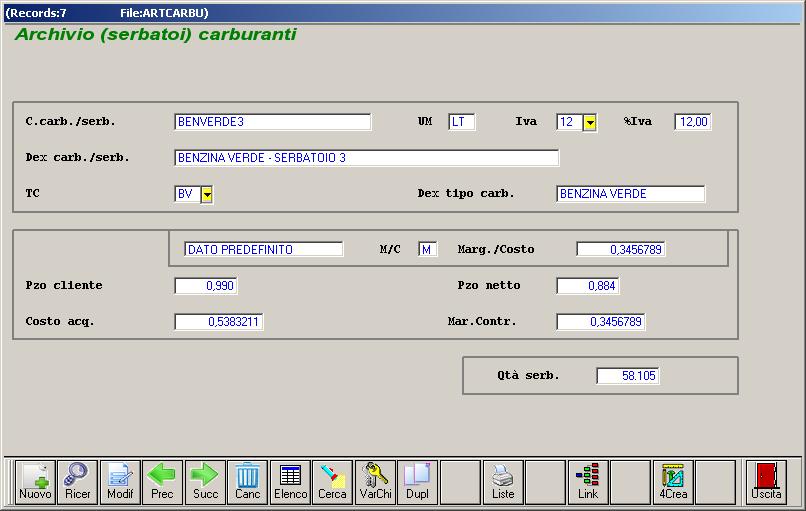Click the Pzo cliente label
Screen dimensions: 806x511
pos(64,285)
